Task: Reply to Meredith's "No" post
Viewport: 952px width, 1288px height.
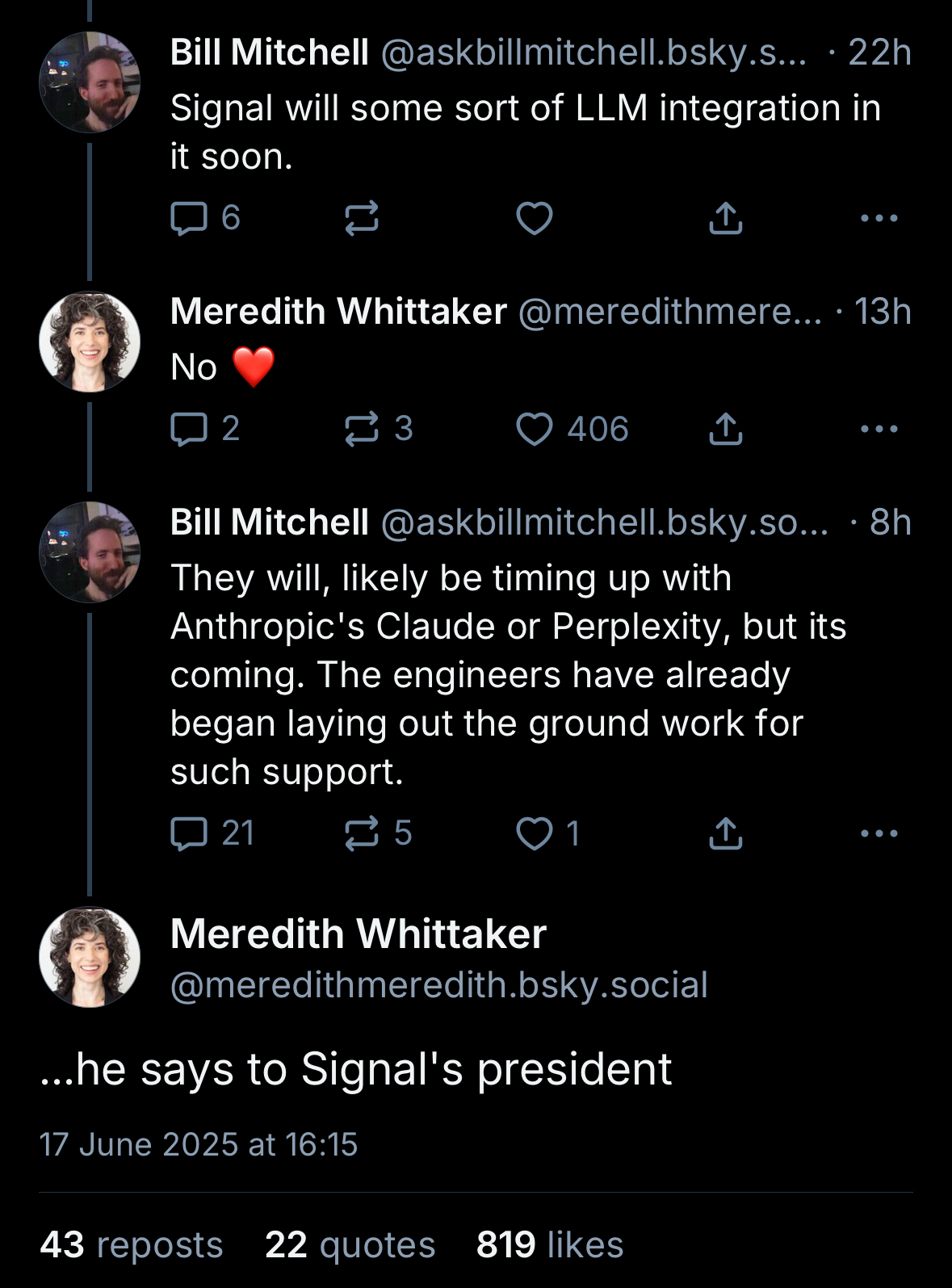Action: [x=190, y=429]
